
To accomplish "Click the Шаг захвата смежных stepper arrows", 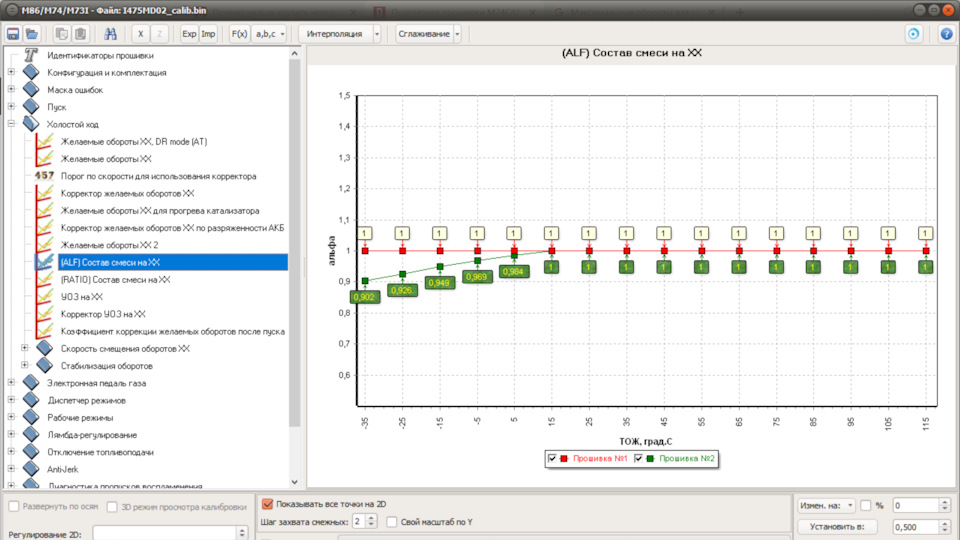I will coord(371,521).
